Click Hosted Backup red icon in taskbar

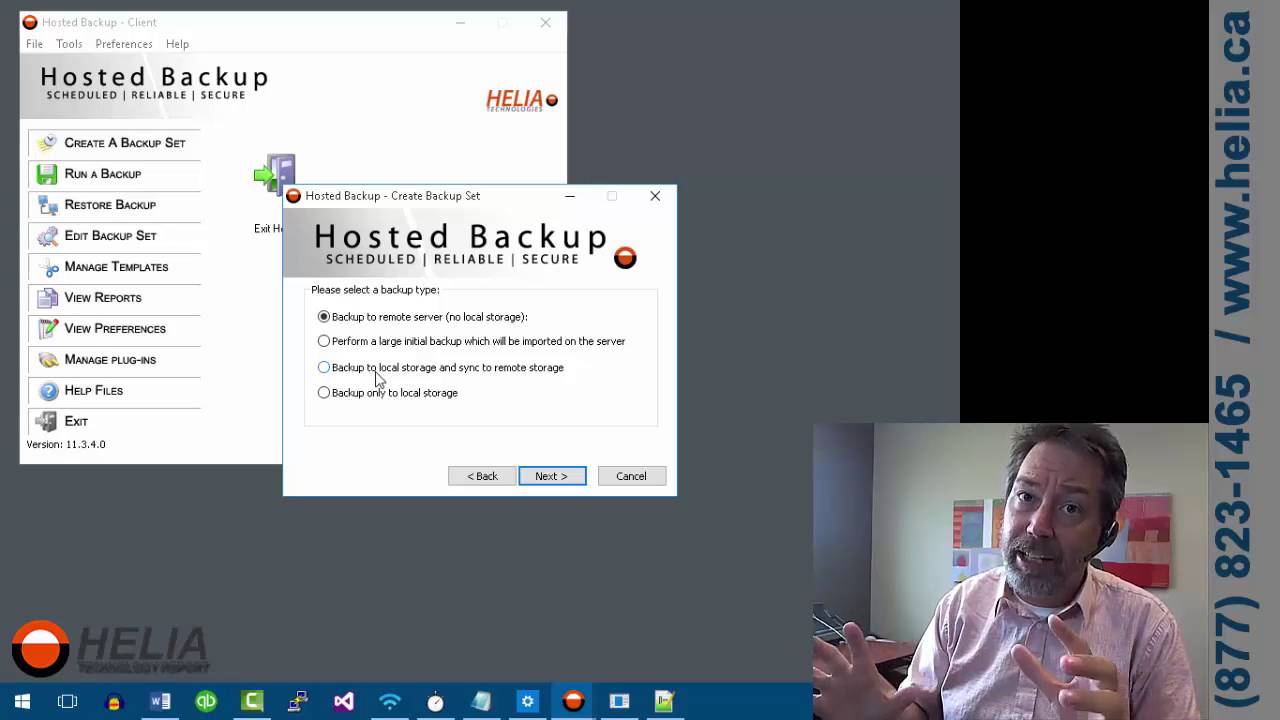tap(573, 702)
